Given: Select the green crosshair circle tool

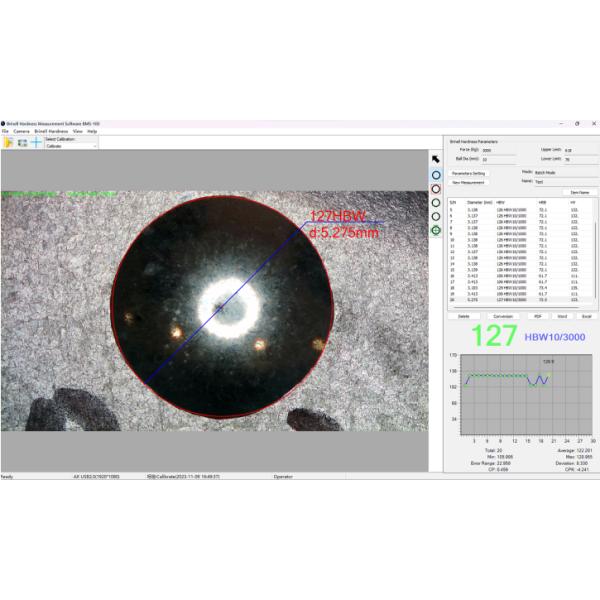Looking at the screenshot, I should [x=436, y=230].
